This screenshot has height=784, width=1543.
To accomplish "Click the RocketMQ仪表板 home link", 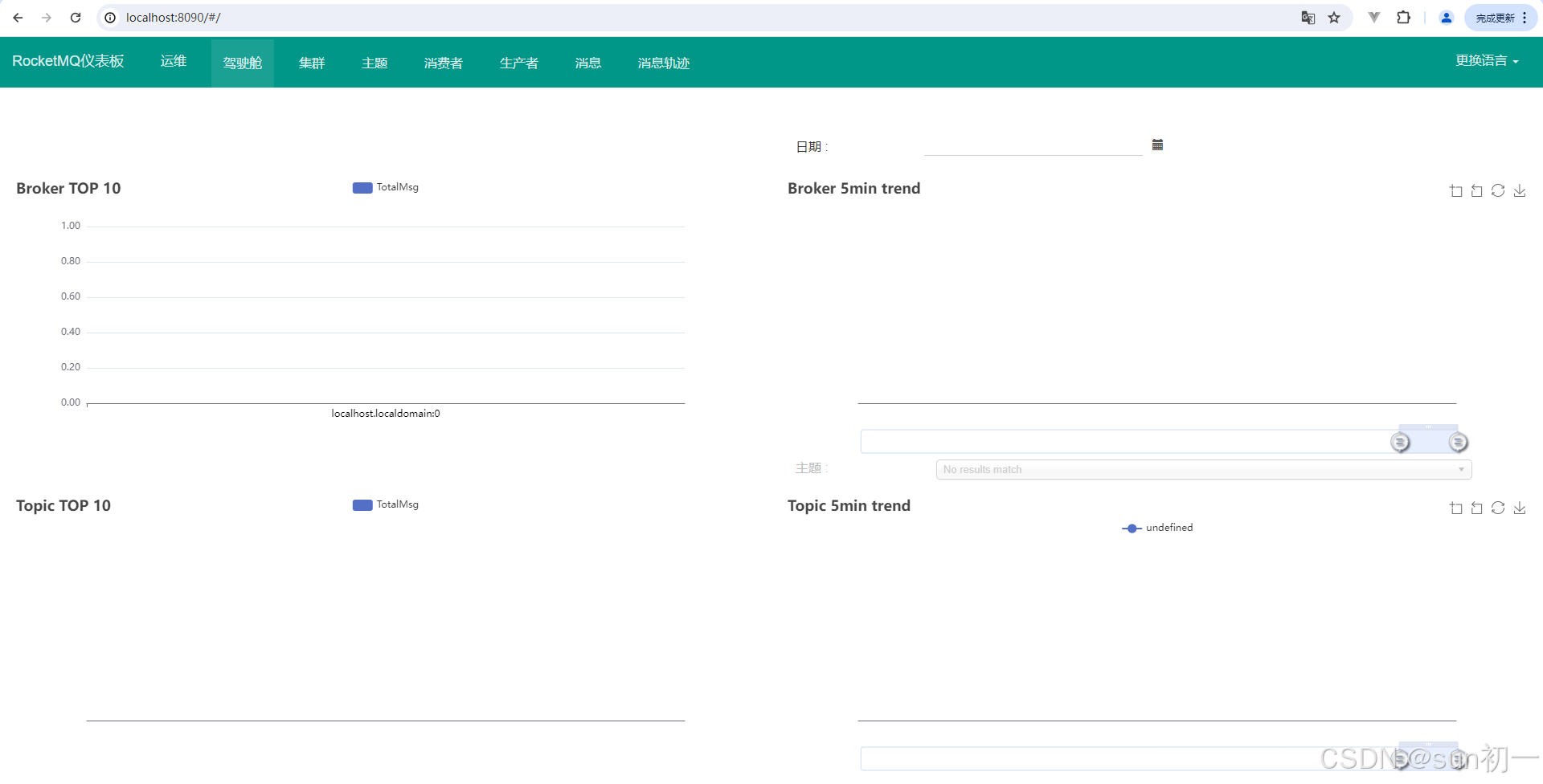I will [68, 60].
